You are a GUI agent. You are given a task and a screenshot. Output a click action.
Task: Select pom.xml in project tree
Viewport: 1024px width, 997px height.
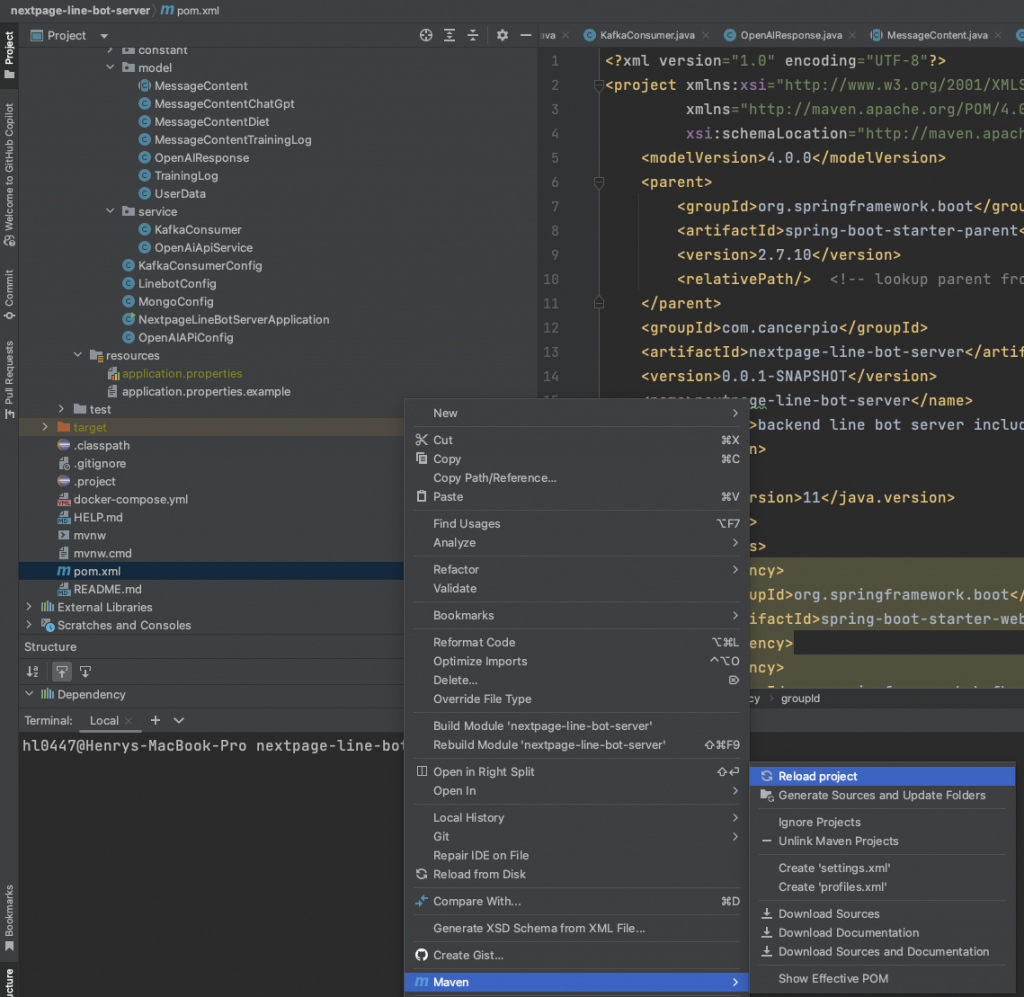click(96, 571)
